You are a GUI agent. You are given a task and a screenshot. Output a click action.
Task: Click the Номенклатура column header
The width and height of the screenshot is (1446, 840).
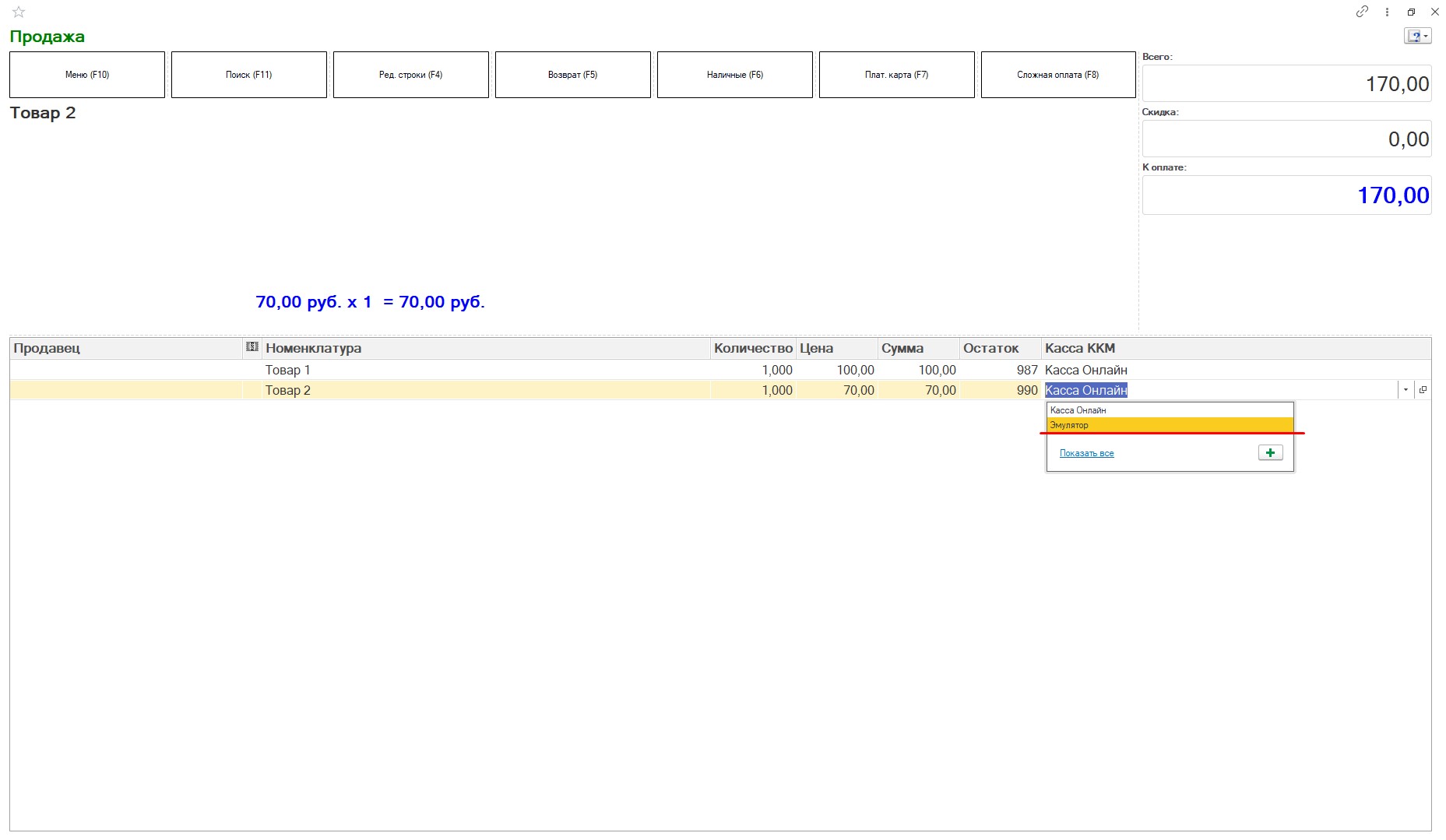click(486, 348)
